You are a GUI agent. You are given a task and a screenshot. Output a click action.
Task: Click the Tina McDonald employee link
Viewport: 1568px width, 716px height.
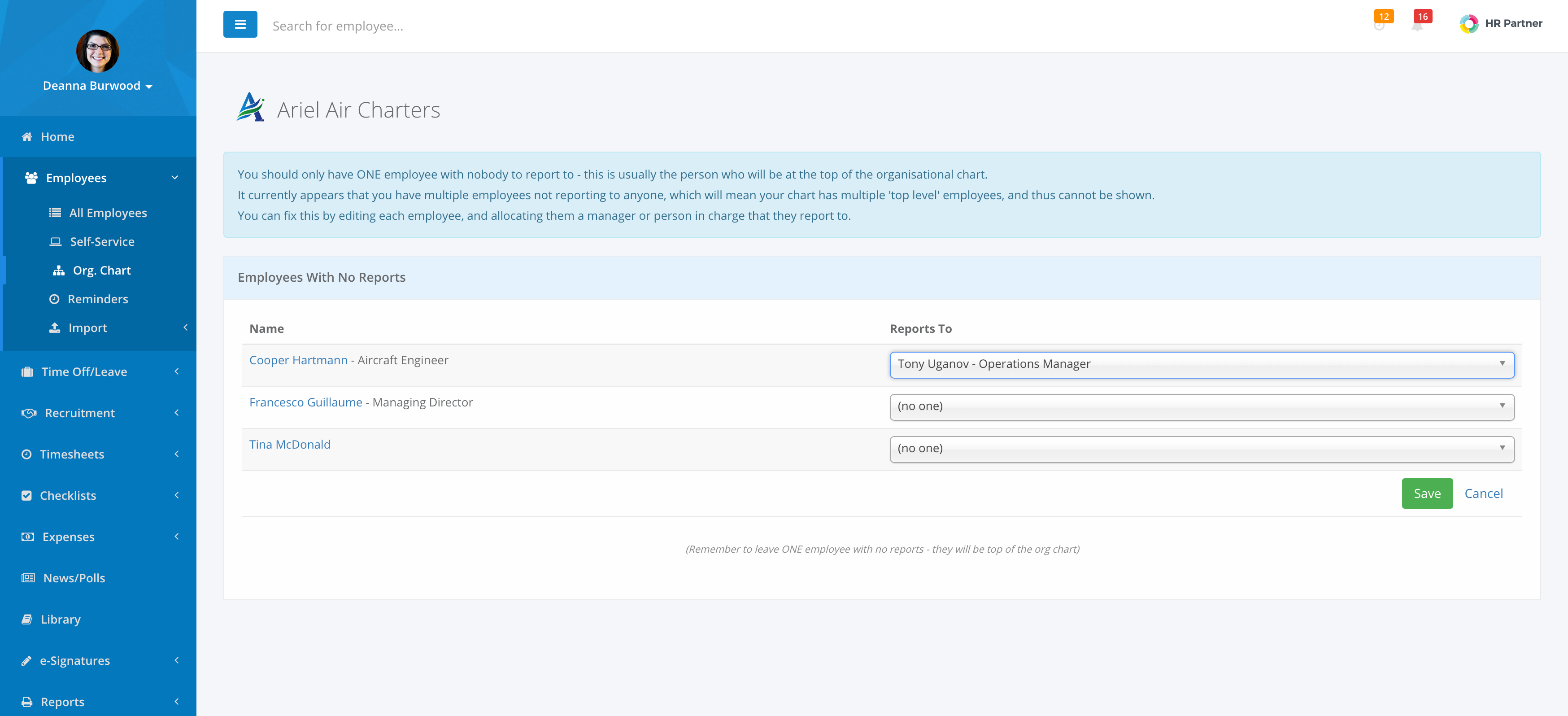(290, 445)
